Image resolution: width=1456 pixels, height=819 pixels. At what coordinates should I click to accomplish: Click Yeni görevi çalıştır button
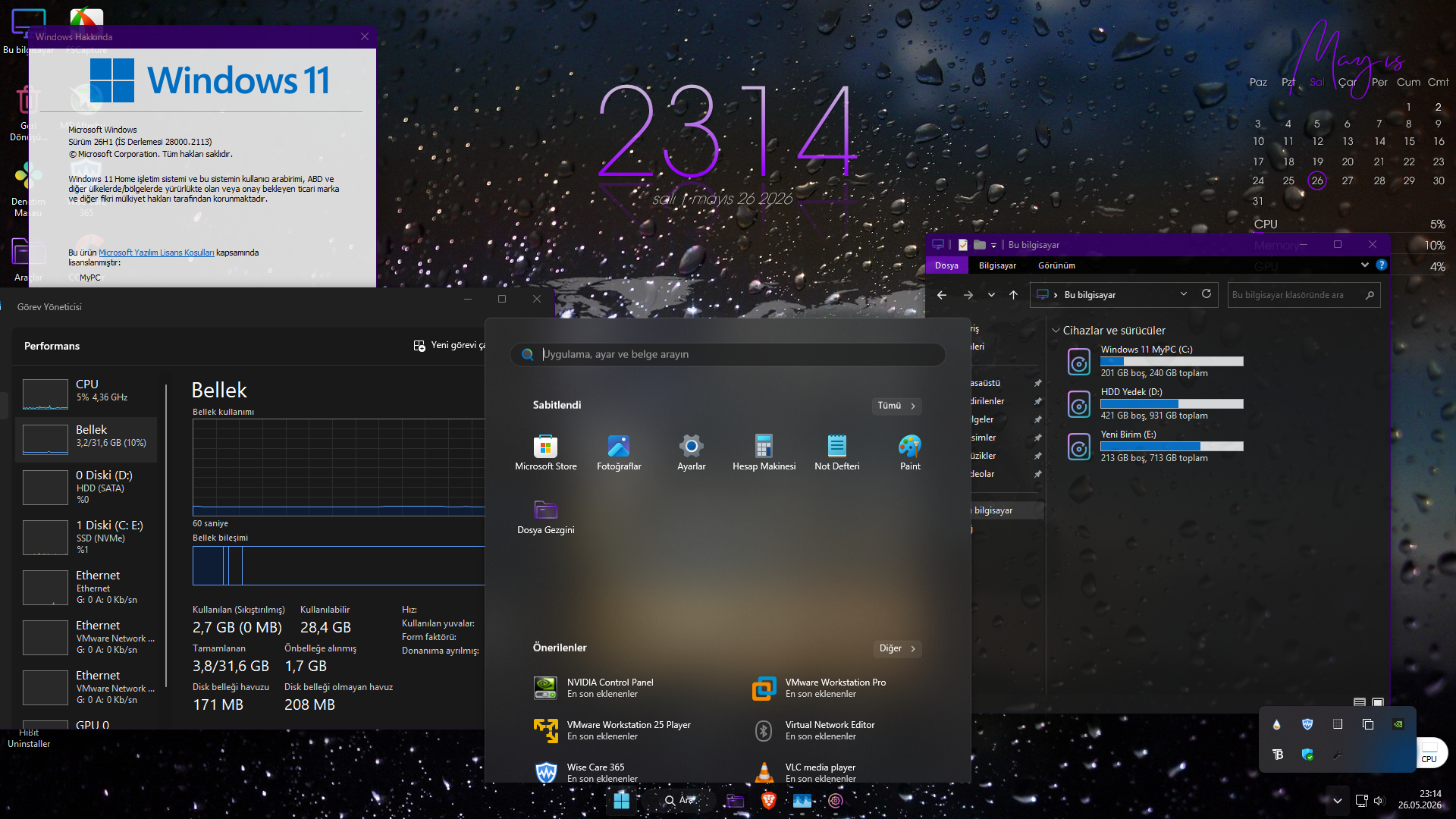pyautogui.click(x=449, y=345)
